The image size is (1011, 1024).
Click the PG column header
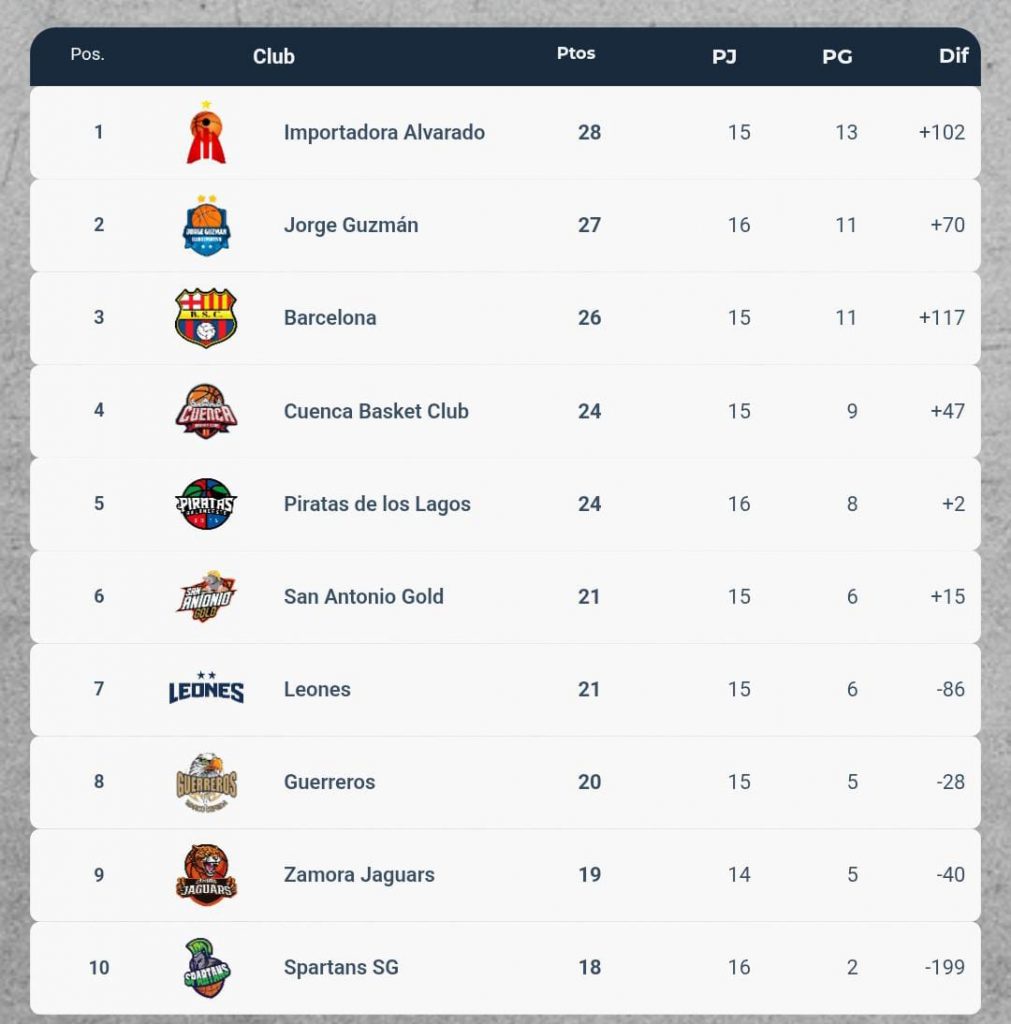[x=837, y=57]
